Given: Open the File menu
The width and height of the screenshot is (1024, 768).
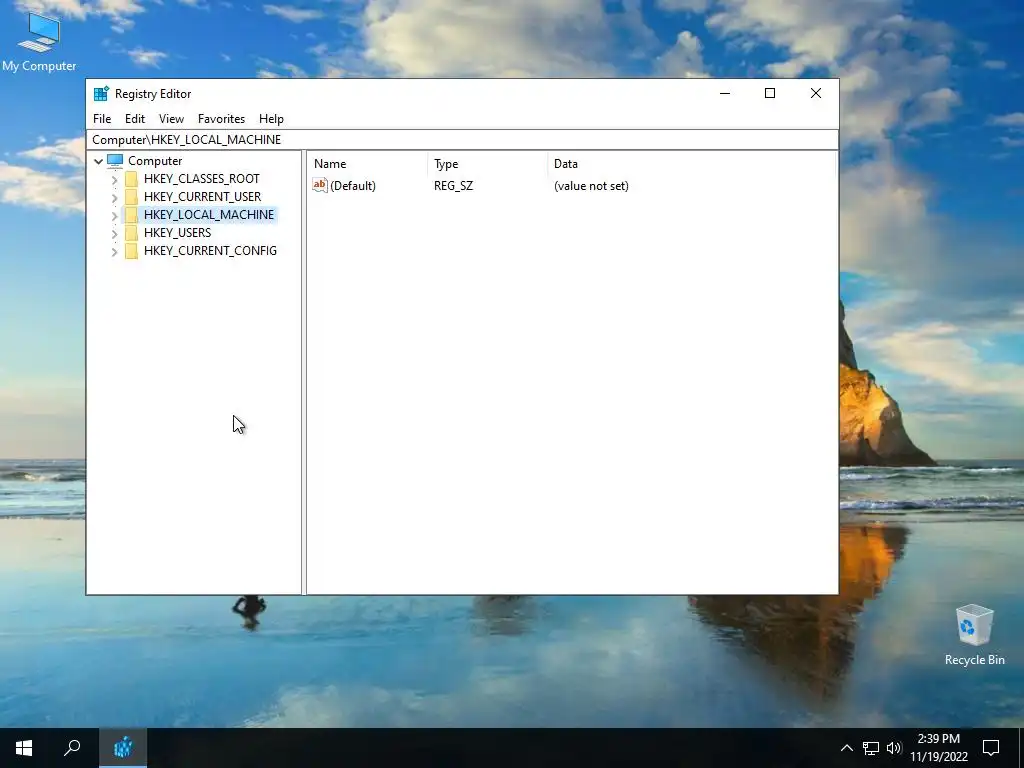Looking at the screenshot, I should [x=102, y=119].
